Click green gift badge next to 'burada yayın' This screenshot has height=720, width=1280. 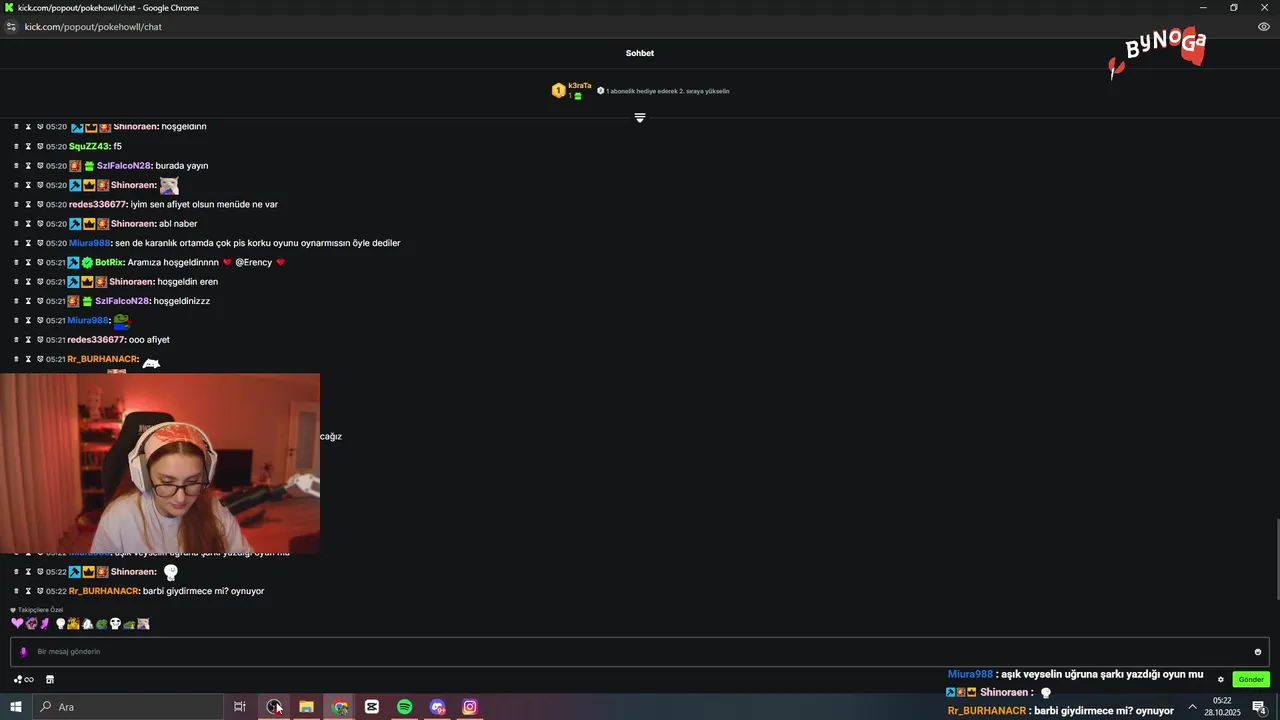(89, 166)
